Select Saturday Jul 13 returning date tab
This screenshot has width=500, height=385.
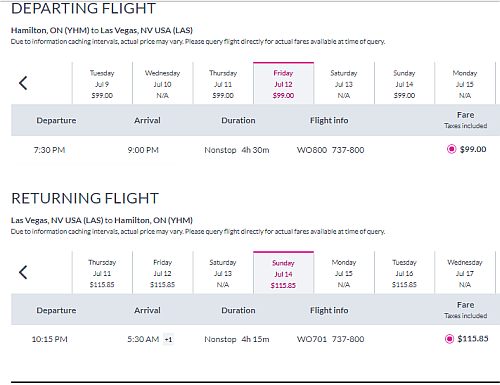click(x=223, y=273)
